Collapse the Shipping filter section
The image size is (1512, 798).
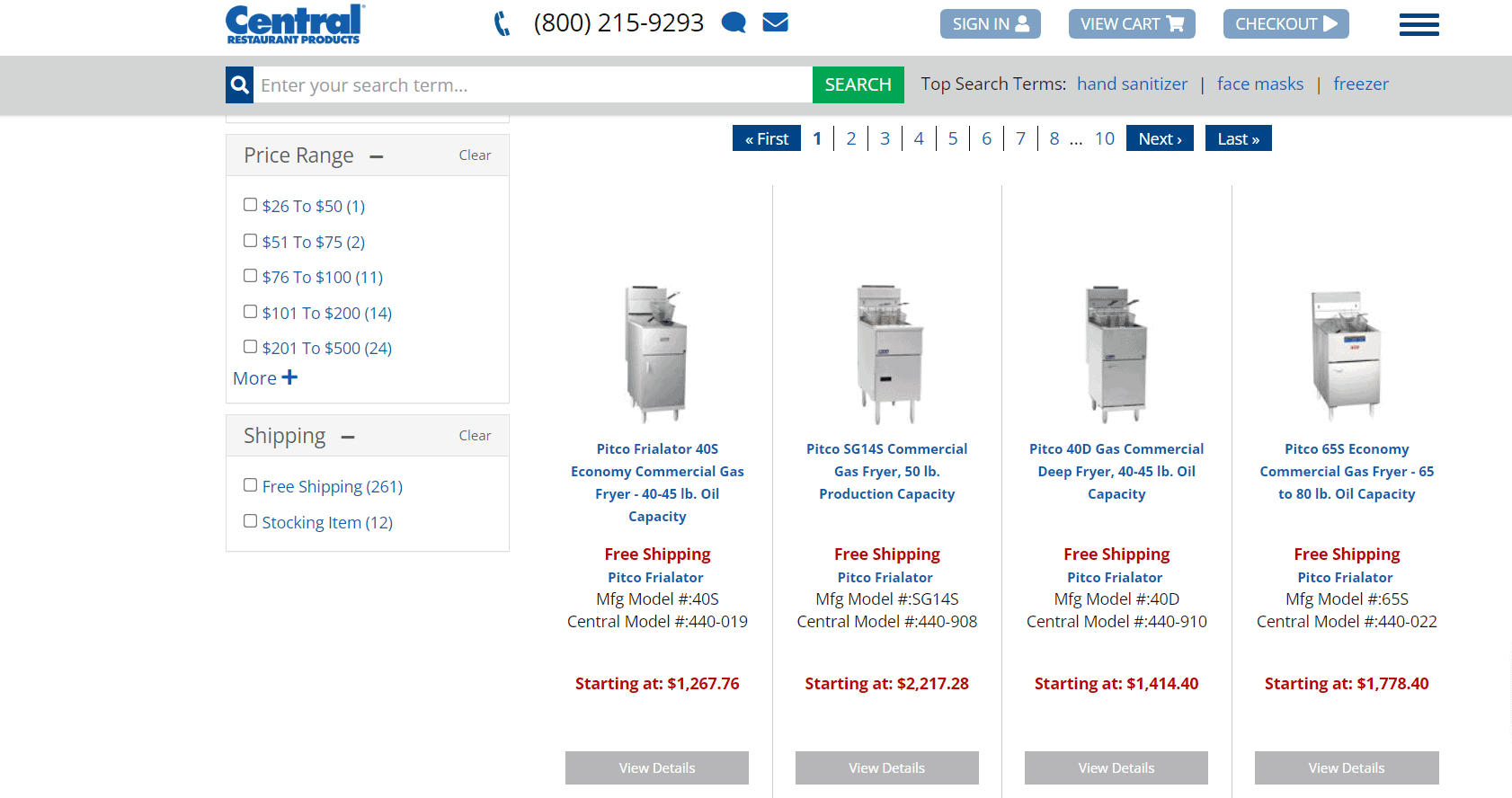coord(348,438)
